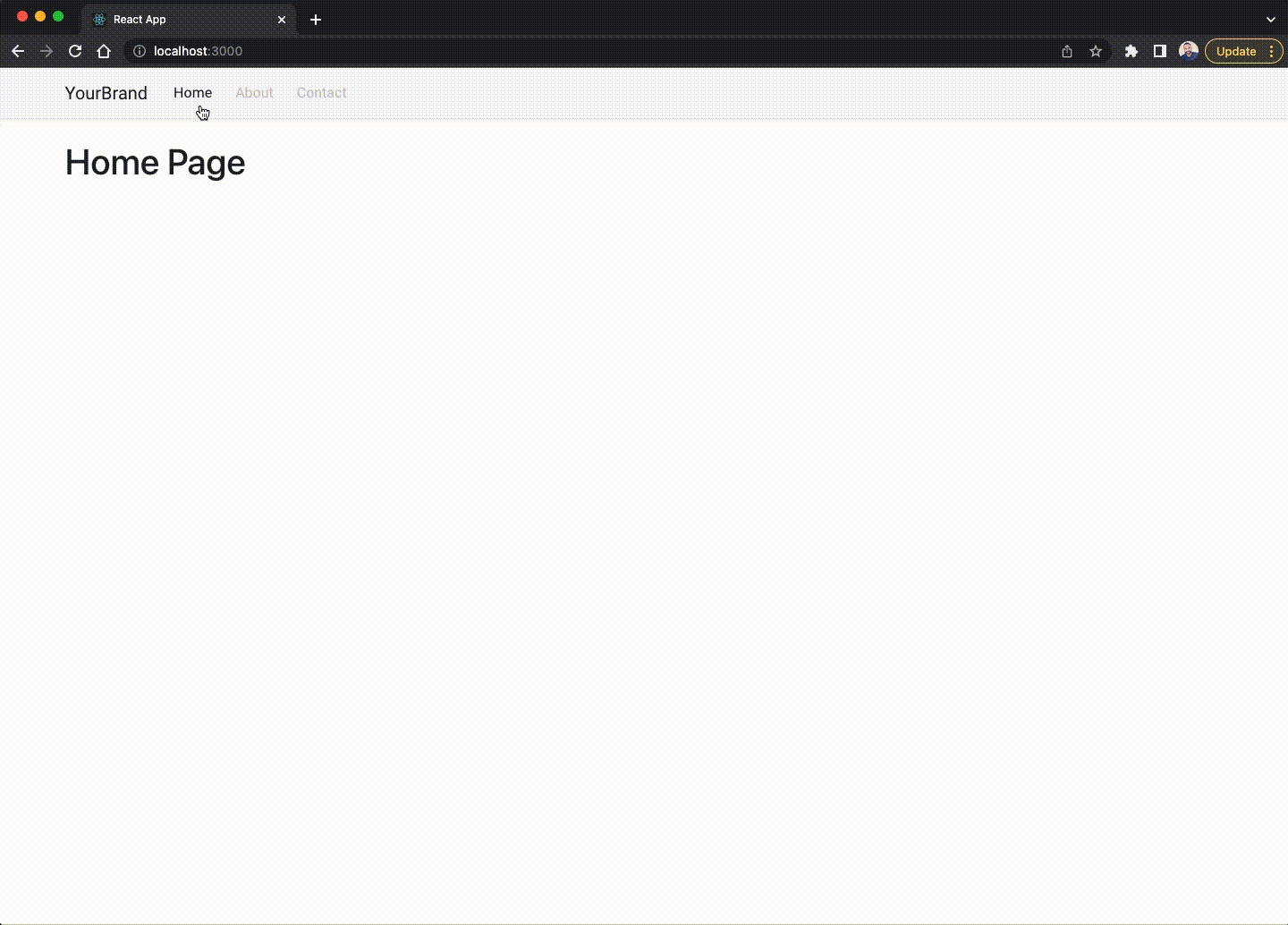Open a new browser tab

[x=316, y=20]
